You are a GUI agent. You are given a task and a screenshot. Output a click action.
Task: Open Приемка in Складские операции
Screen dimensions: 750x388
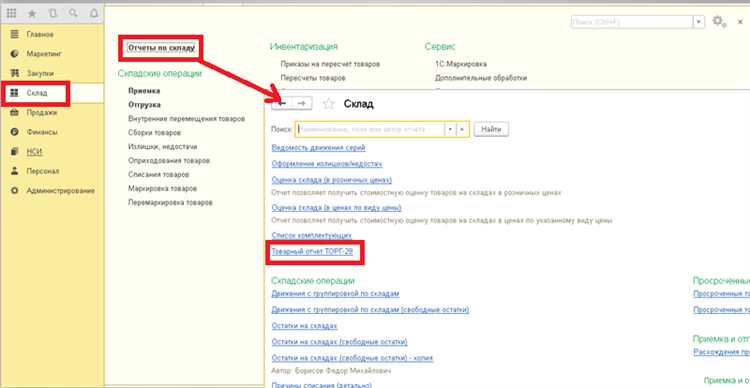[x=144, y=91]
